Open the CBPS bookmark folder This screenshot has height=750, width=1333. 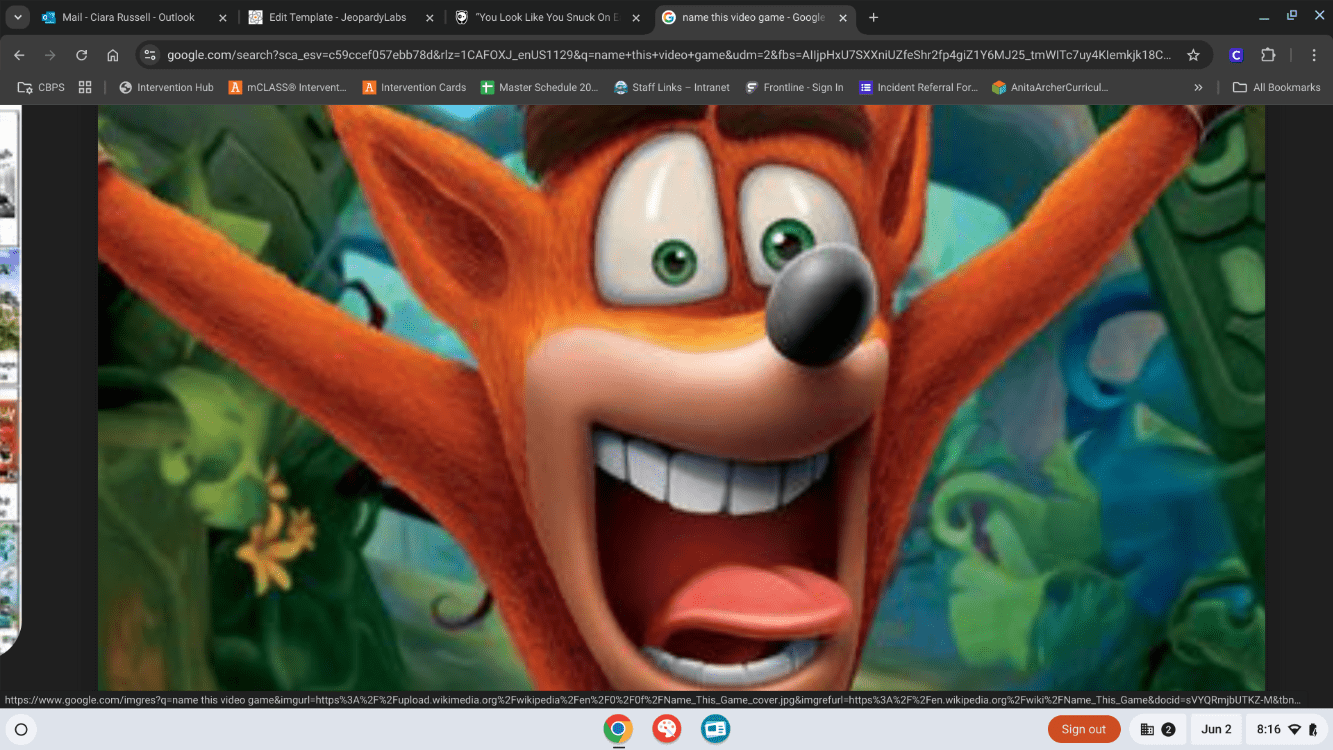(x=41, y=87)
